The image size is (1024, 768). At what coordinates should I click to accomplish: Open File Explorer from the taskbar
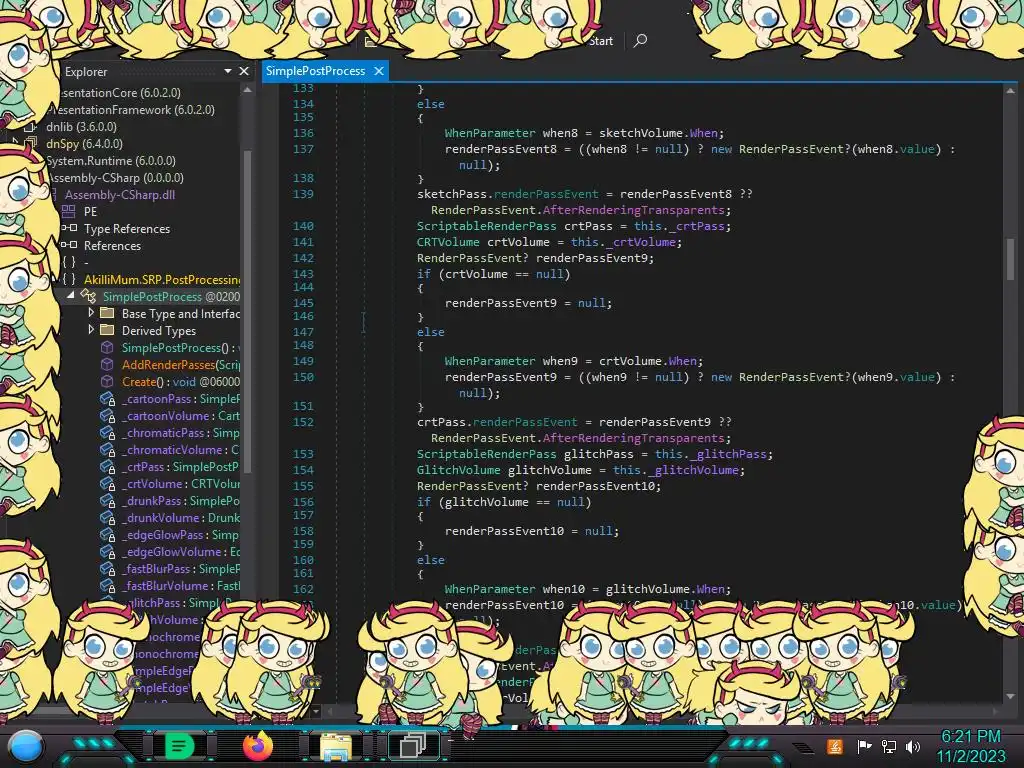[336, 747]
